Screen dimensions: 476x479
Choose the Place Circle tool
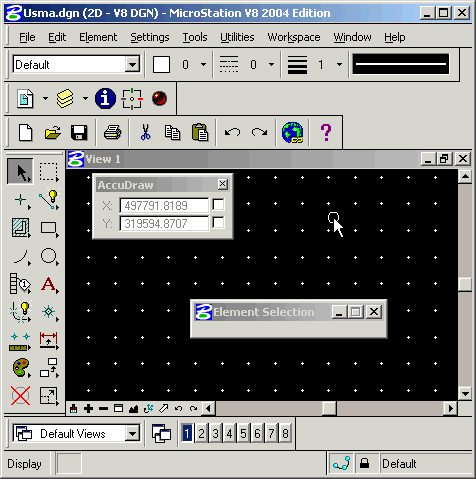(x=49, y=257)
